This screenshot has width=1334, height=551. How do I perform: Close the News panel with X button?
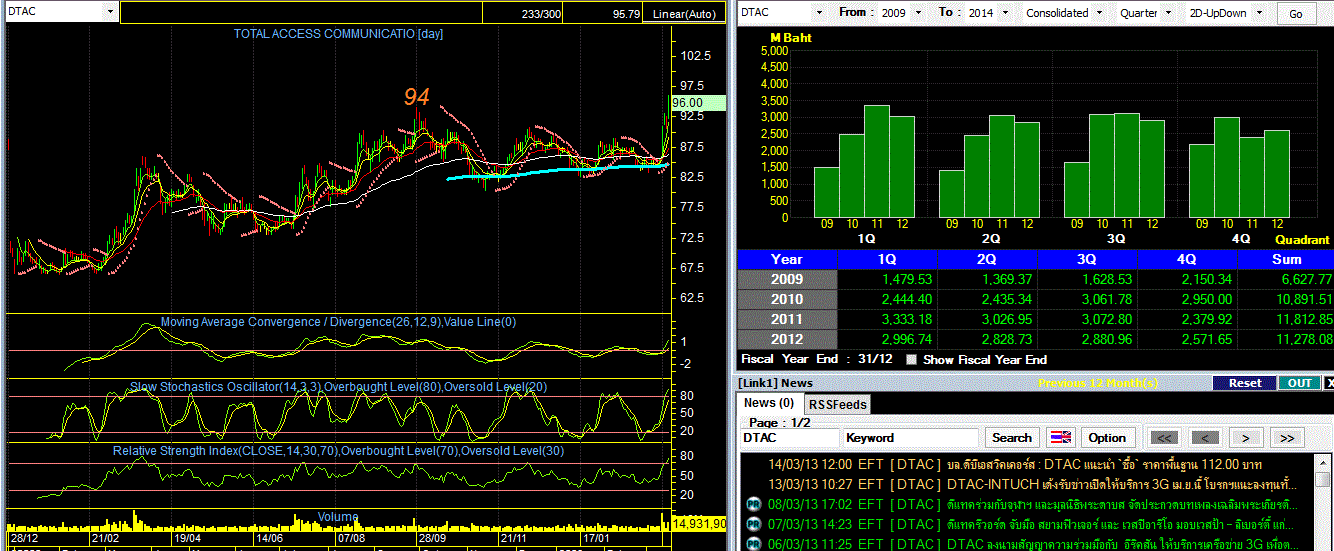point(1328,383)
